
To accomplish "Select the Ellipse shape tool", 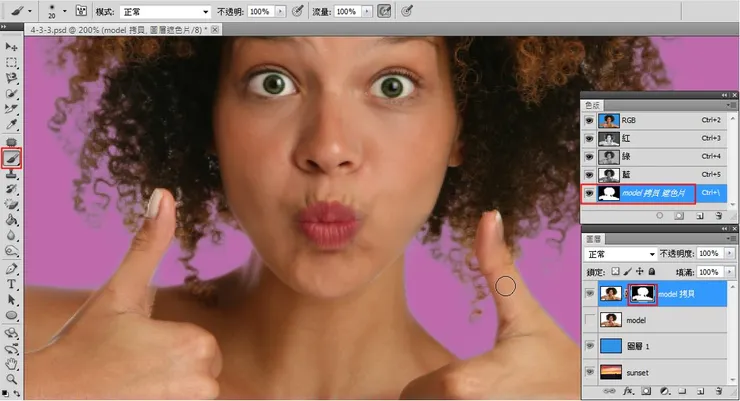I will pyautogui.click(x=11, y=315).
